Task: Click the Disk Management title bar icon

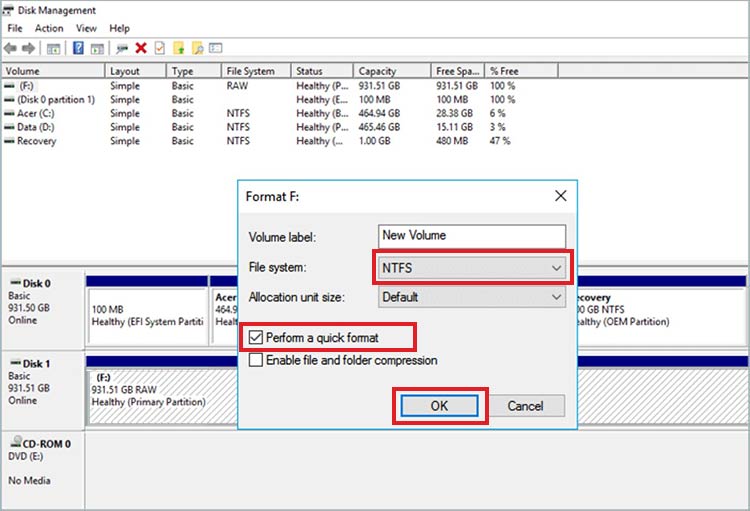Action: [x=8, y=11]
